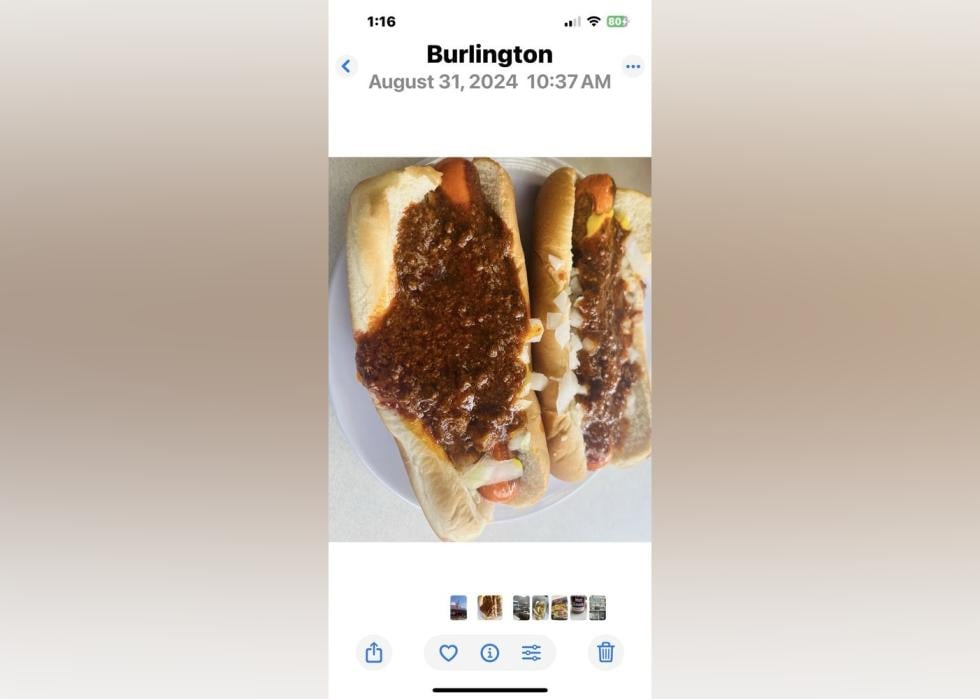The height and width of the screenshot is (699, 980).
Task: Tap the Wi-Fi status icon
Action: tap(594, 21)
